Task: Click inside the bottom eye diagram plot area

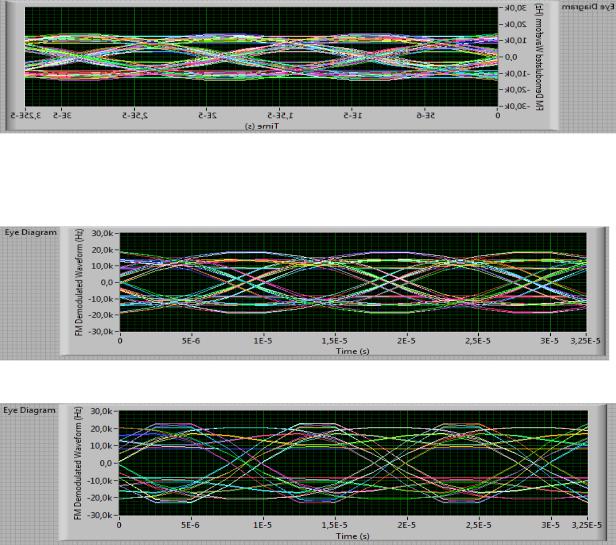Action: click(353, 463)
